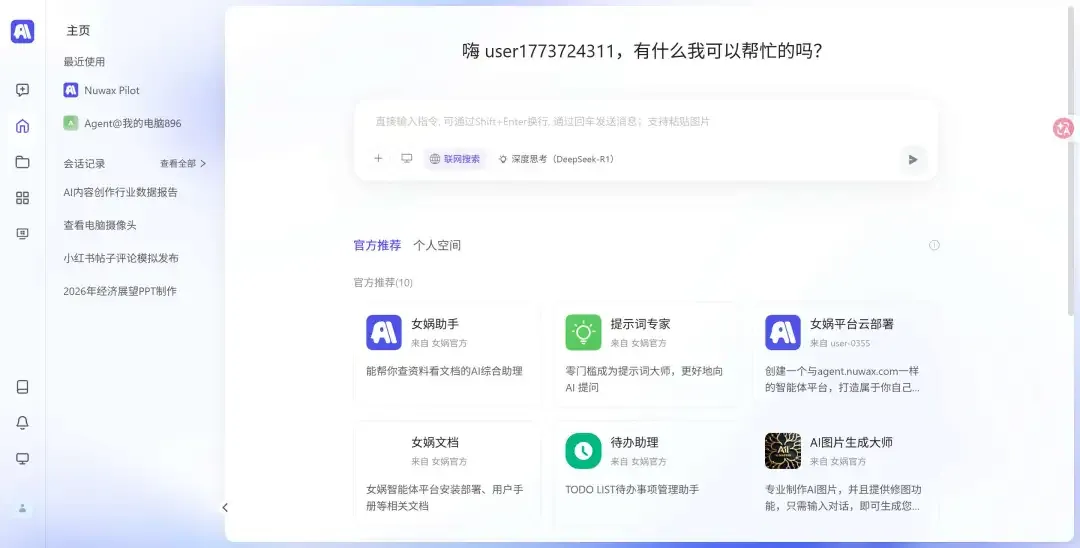Open Nuwax Pilot from recently used
Screen dimensions: 1080x548
(x=111, y=90)
